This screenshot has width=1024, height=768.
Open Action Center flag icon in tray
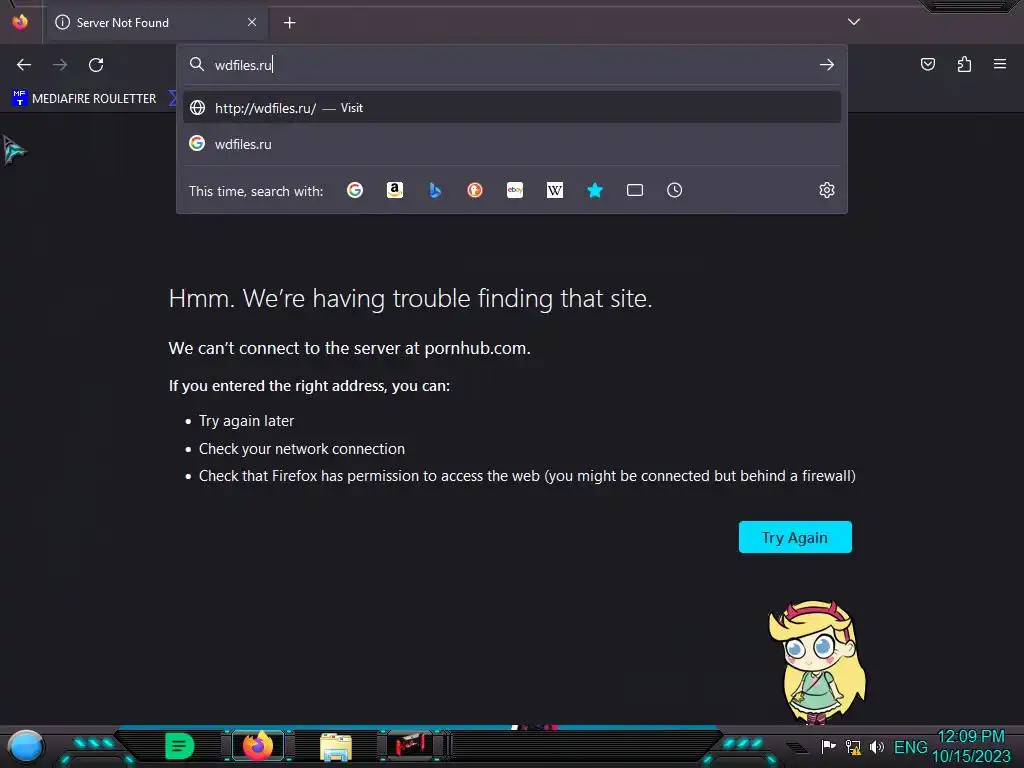point(828,746)
